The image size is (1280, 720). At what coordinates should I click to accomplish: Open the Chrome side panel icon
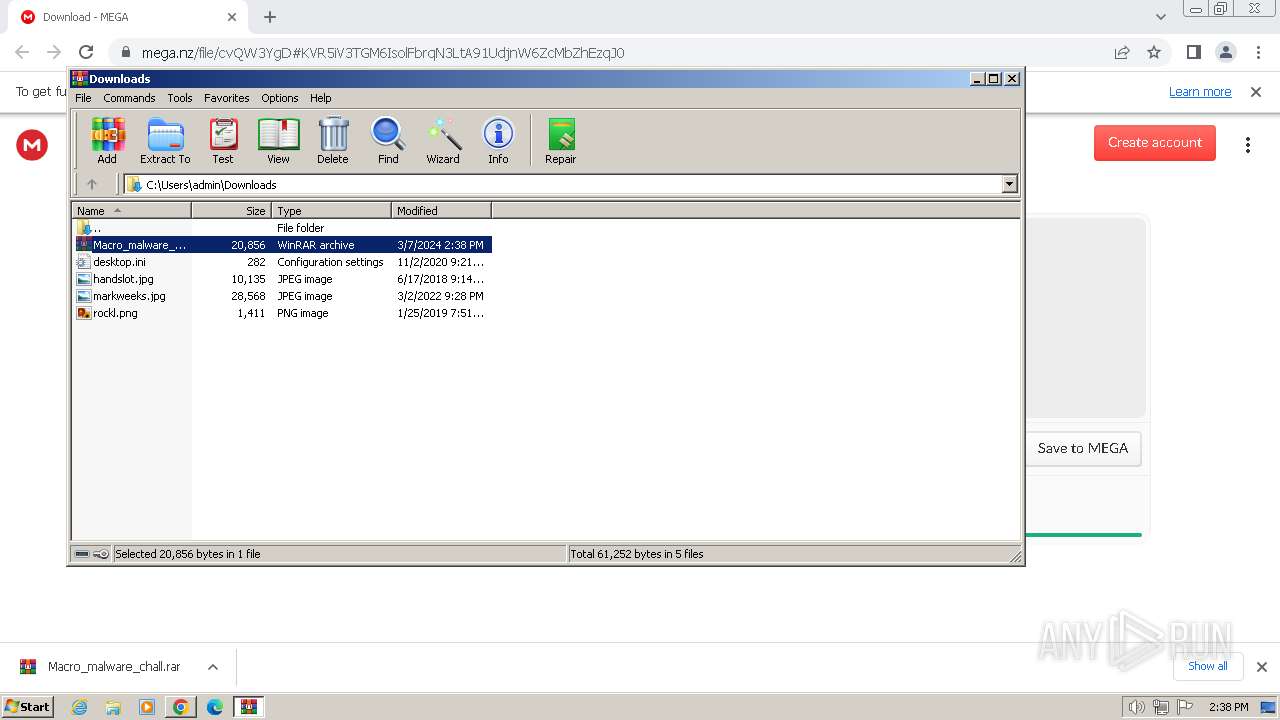pos(1194,52)
